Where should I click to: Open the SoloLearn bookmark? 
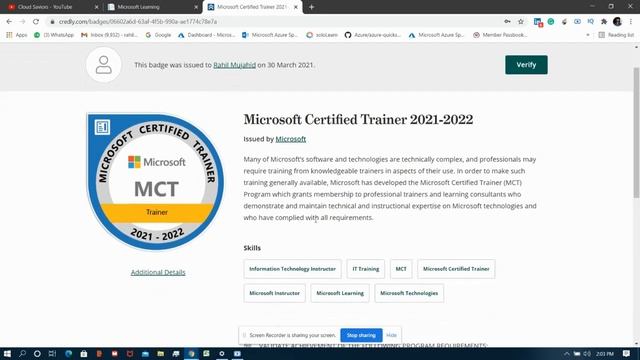coord(322,35)
